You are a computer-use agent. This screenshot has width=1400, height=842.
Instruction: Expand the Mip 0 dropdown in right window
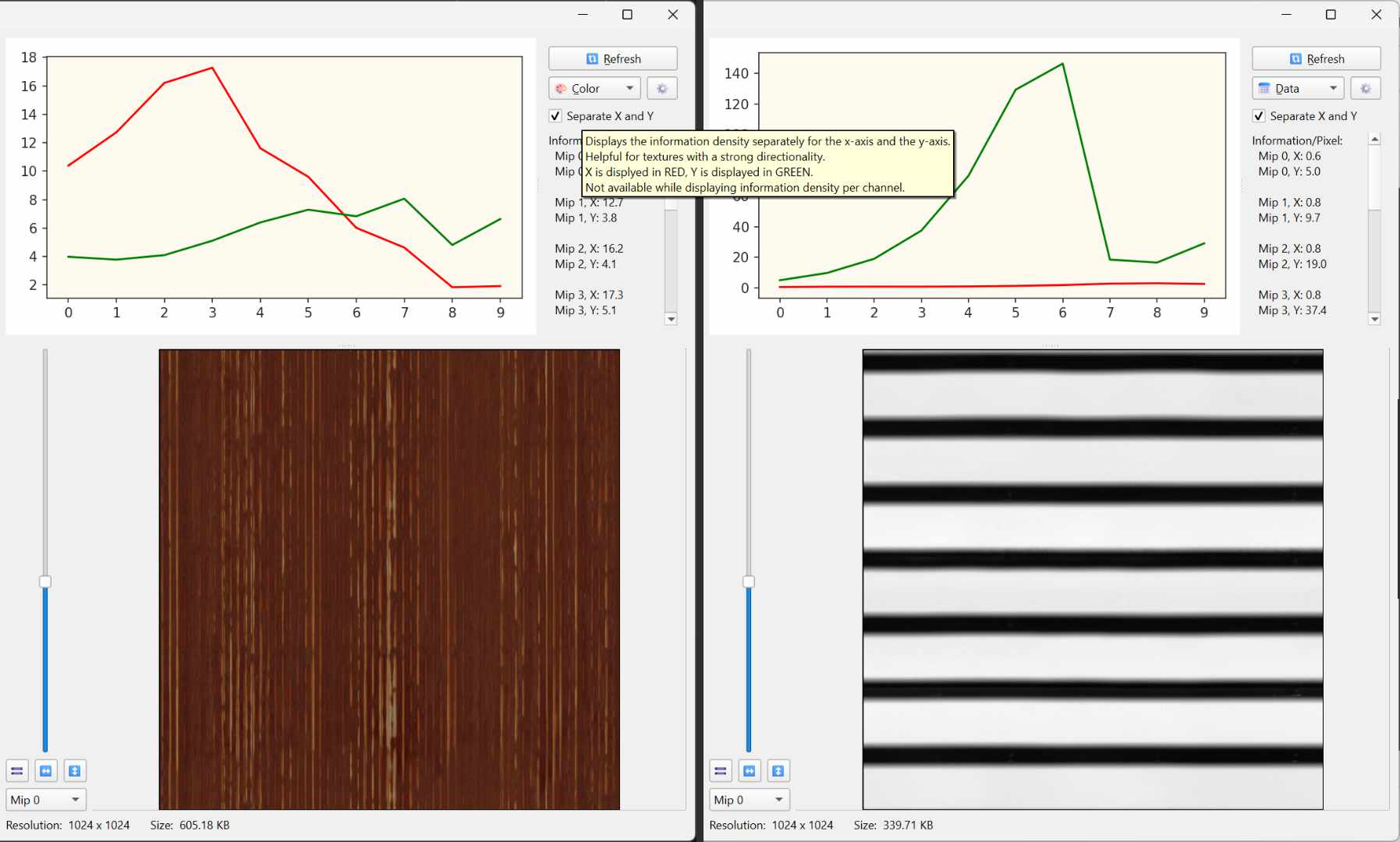pyautogui.click(x=750, y=800)
